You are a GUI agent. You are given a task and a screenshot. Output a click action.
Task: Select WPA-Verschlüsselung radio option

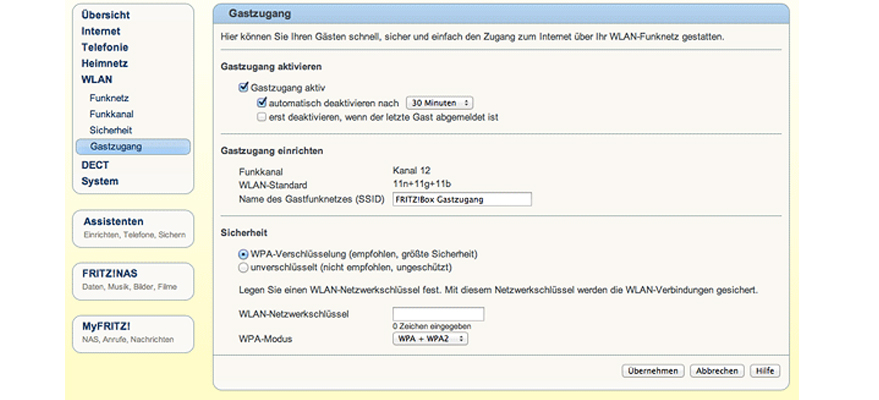[x=243, y=254]
